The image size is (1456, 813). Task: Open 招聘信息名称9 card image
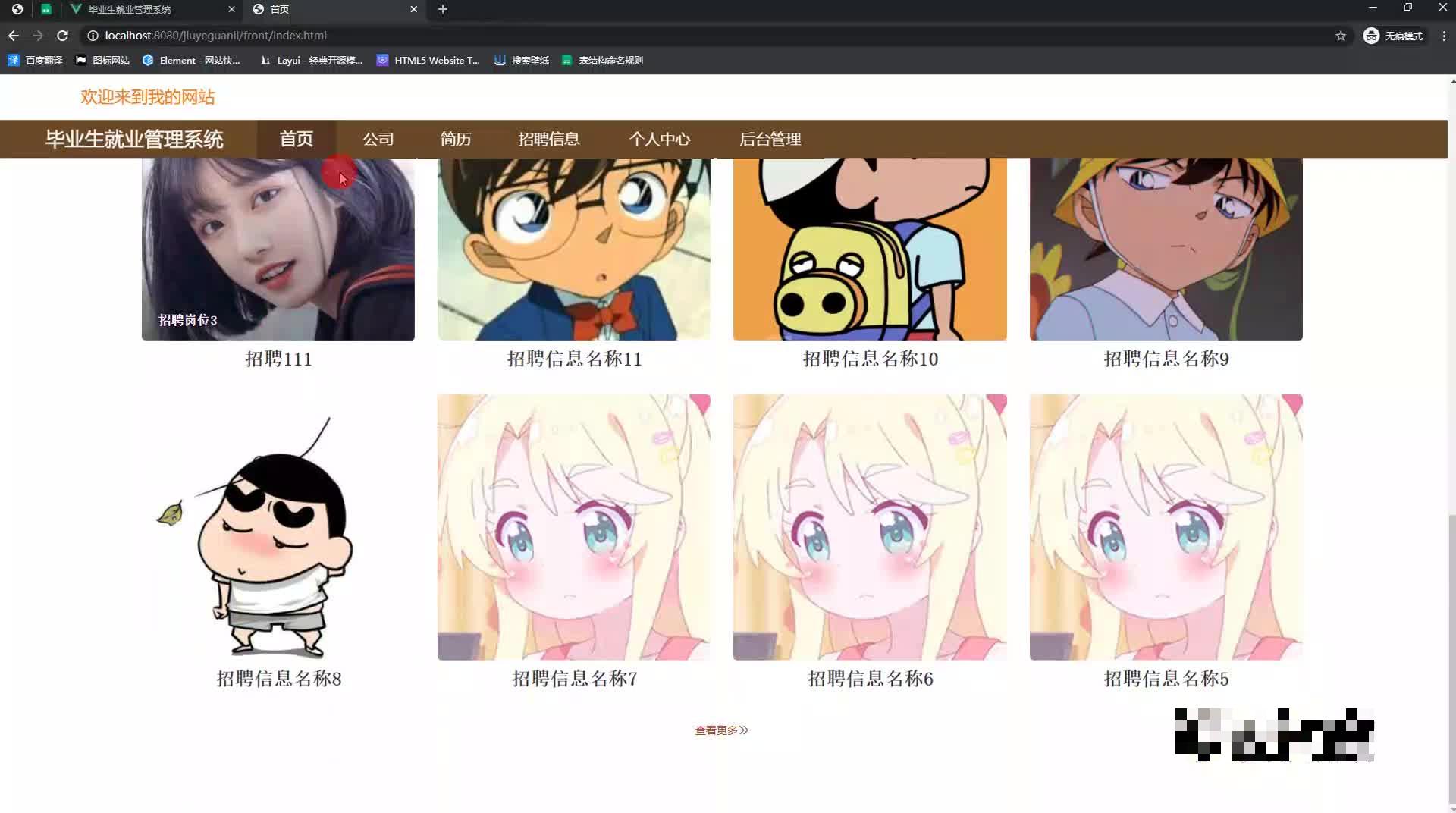pyautogui.click(x=1166, y=249)
